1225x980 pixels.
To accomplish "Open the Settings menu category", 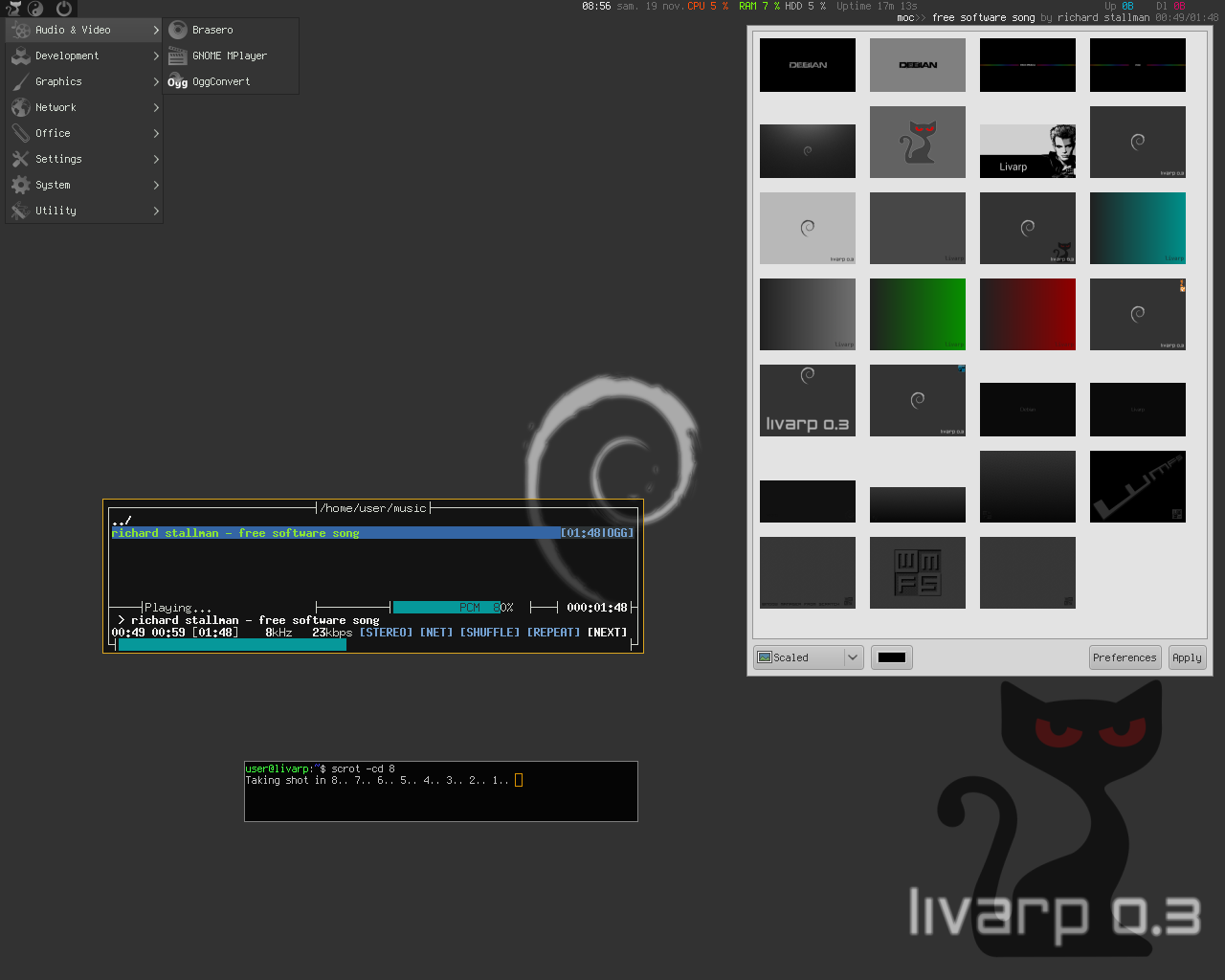I will 84,159.
